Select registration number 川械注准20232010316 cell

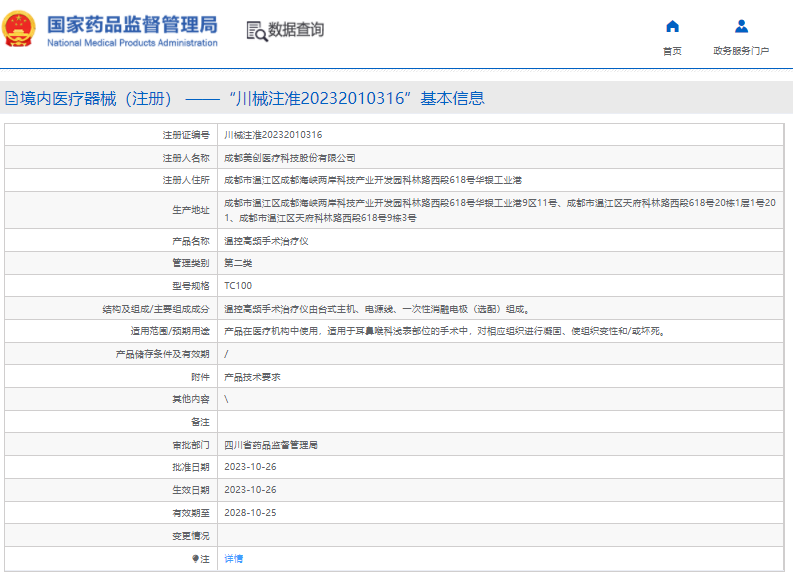click(273, 135)
